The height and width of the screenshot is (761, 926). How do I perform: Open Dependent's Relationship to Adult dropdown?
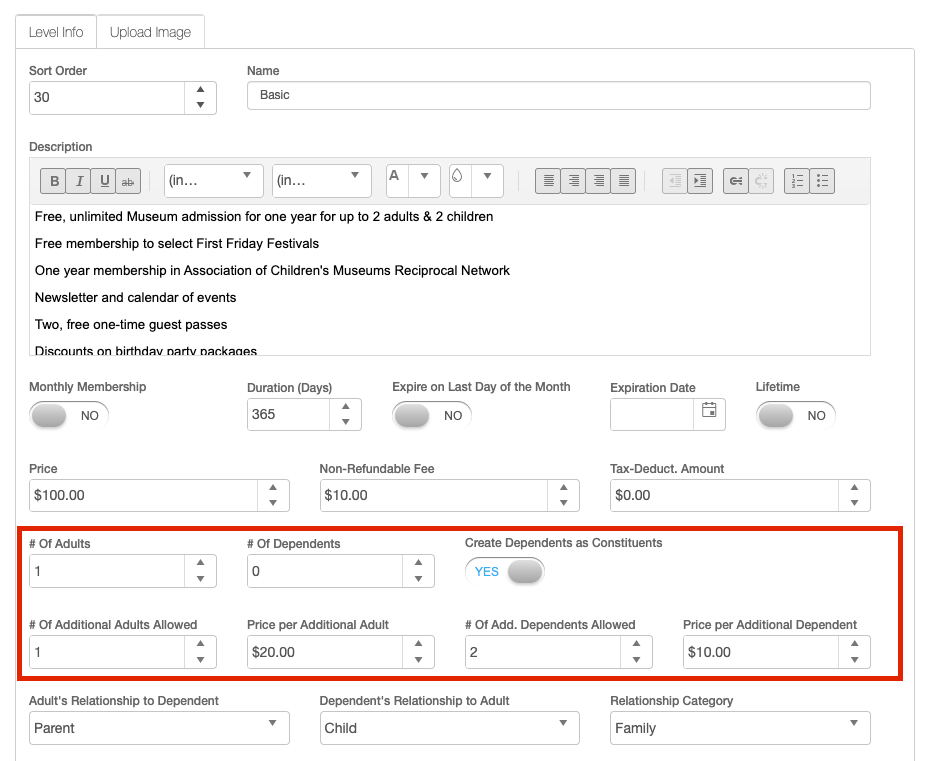click(450, 728)
